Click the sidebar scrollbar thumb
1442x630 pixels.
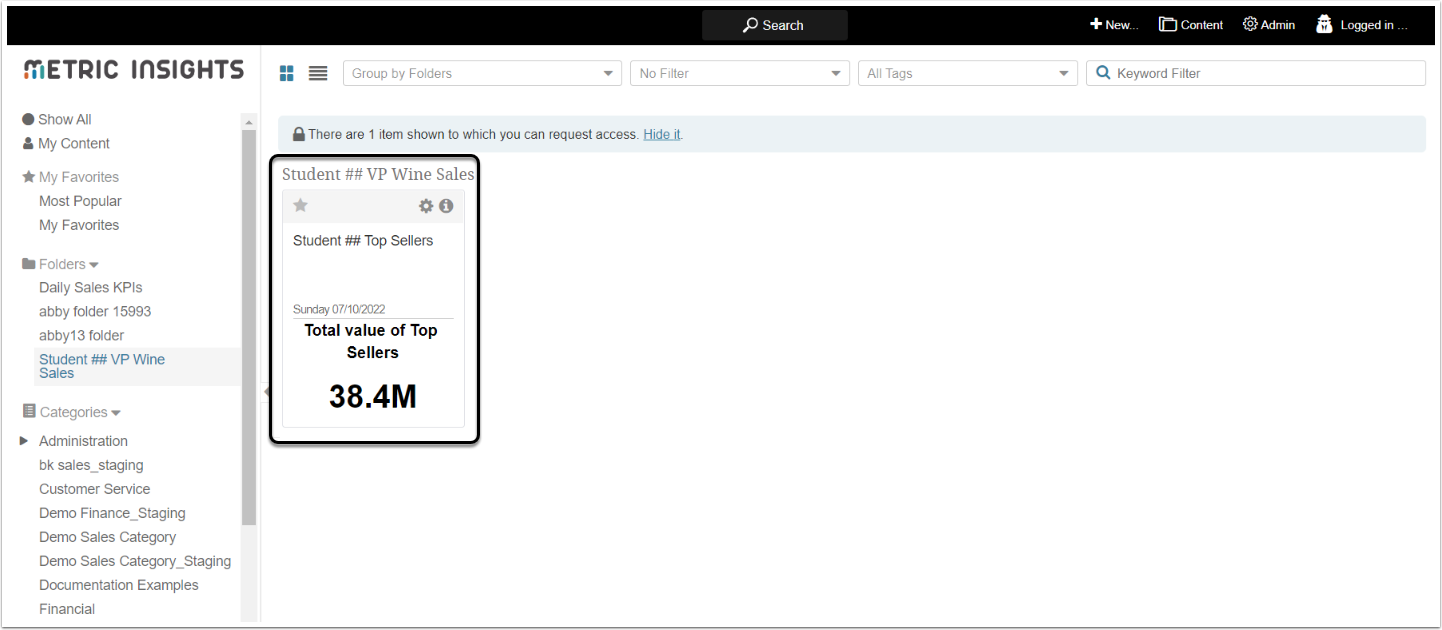(249, 328)
